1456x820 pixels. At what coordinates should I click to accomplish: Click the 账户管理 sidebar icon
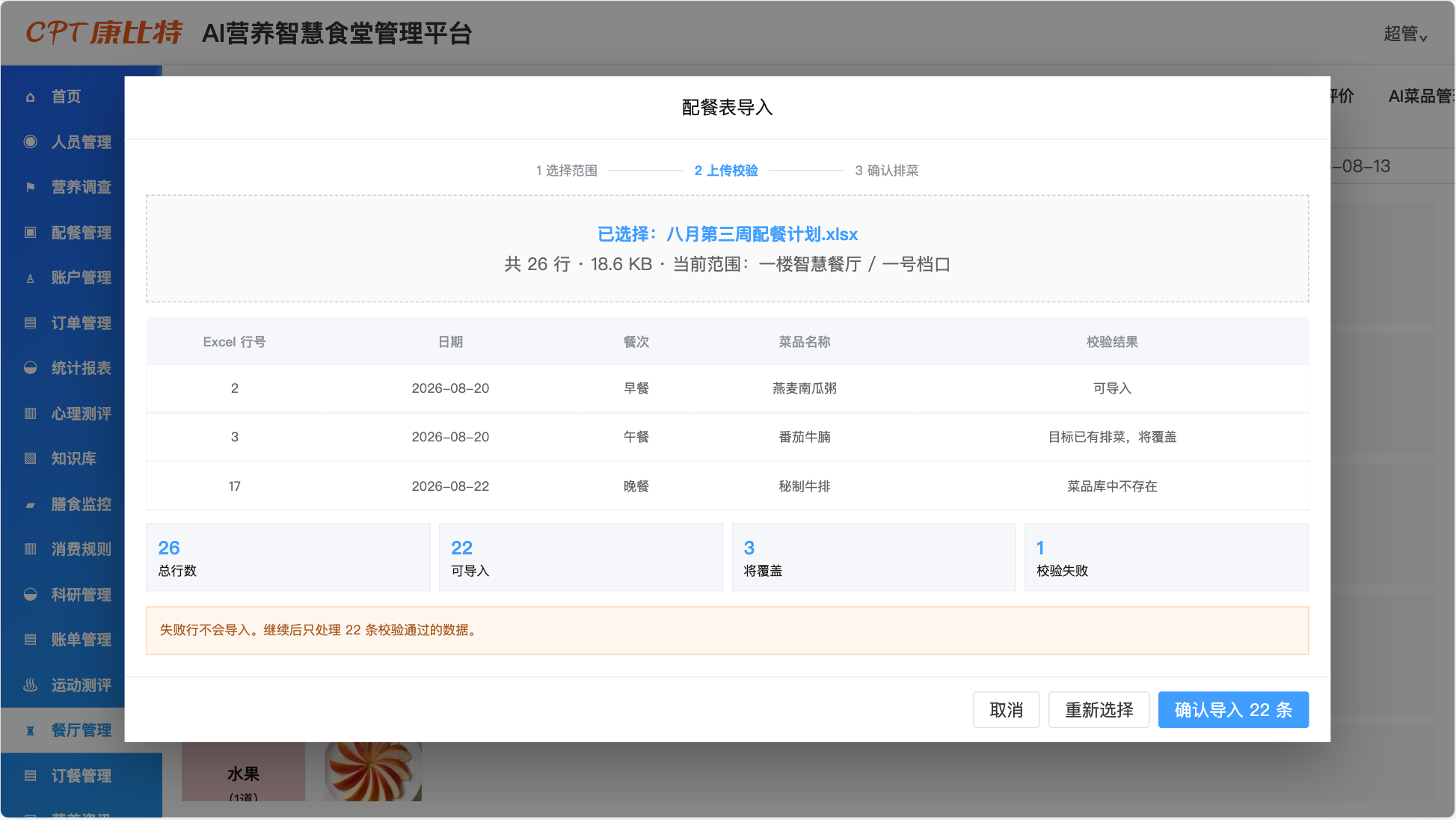pyautogui.click(x=30, y=278)
